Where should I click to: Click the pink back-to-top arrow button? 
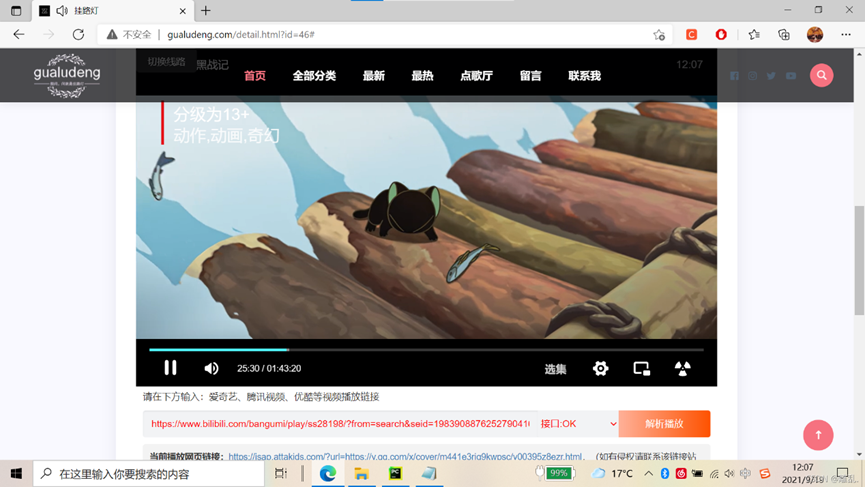pyautogui.click(x=818, y=435)
